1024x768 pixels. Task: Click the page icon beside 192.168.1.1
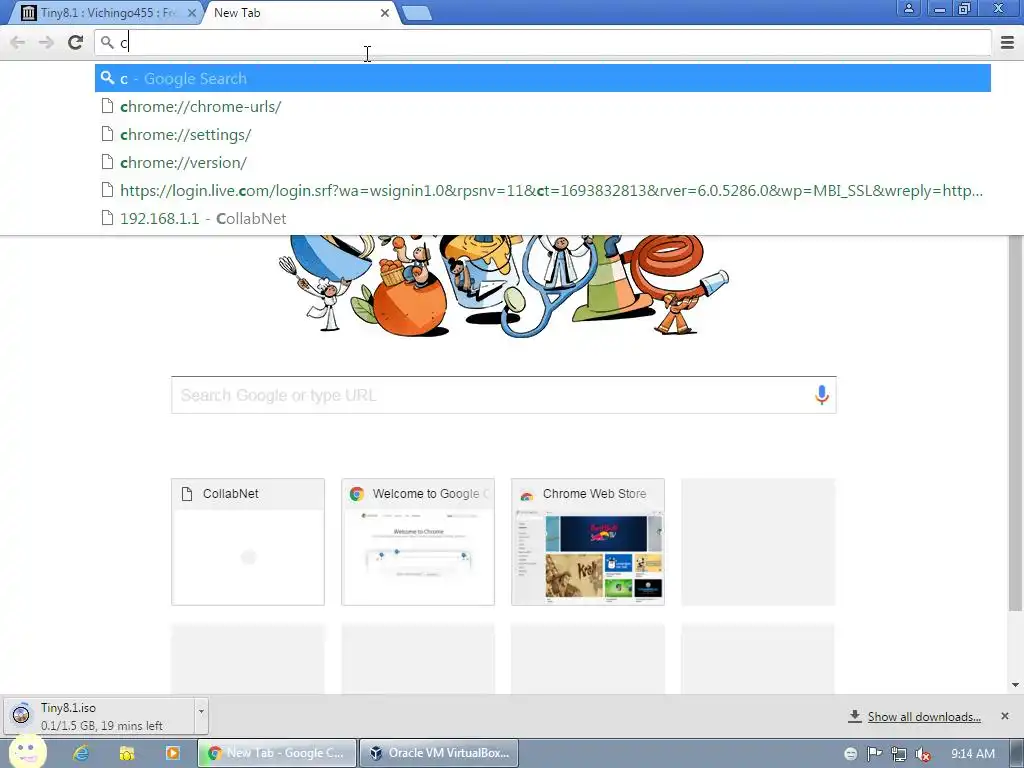(108, 218)
